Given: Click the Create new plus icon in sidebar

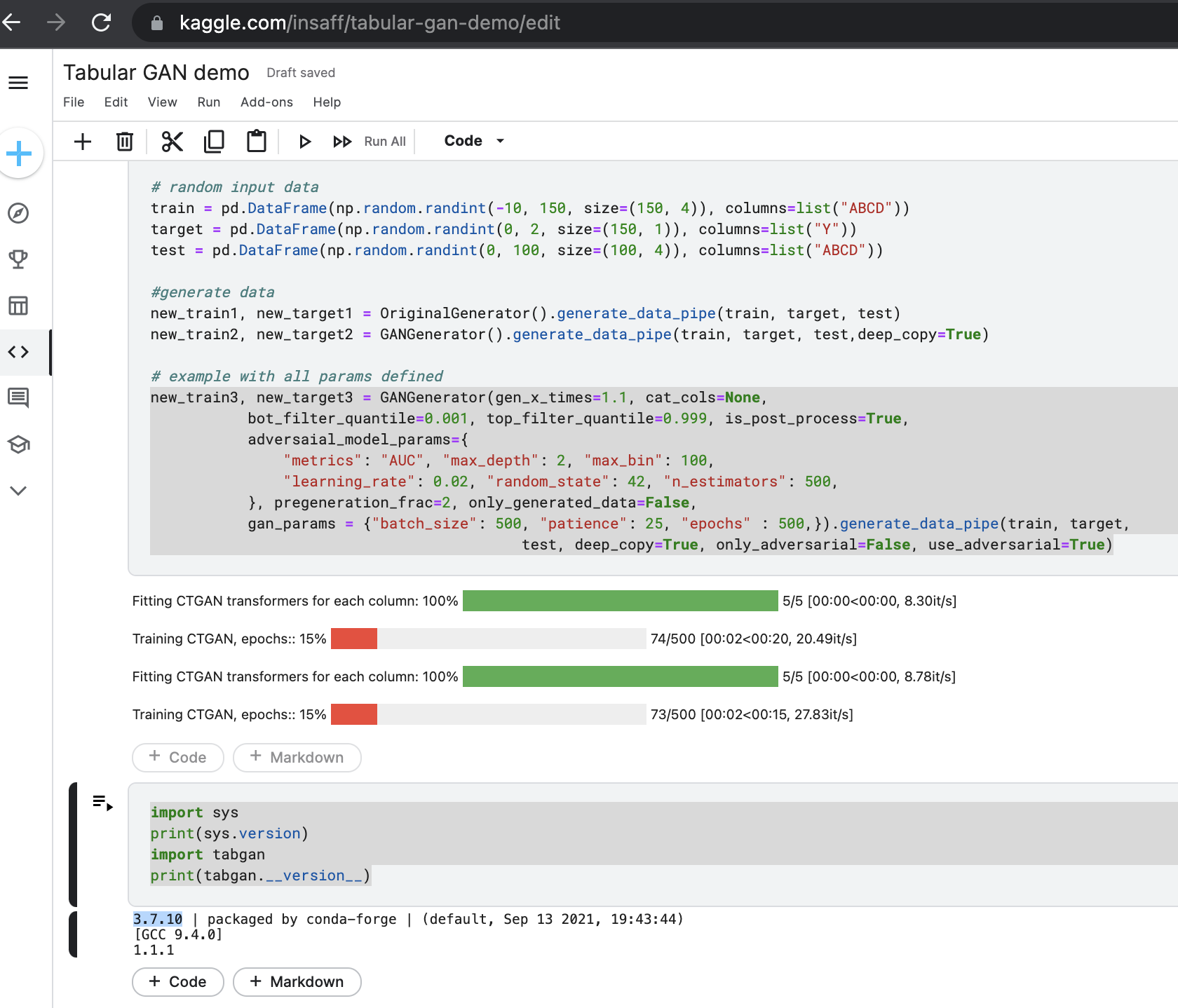Looking at the screenshot, I should tap(18, 153).
